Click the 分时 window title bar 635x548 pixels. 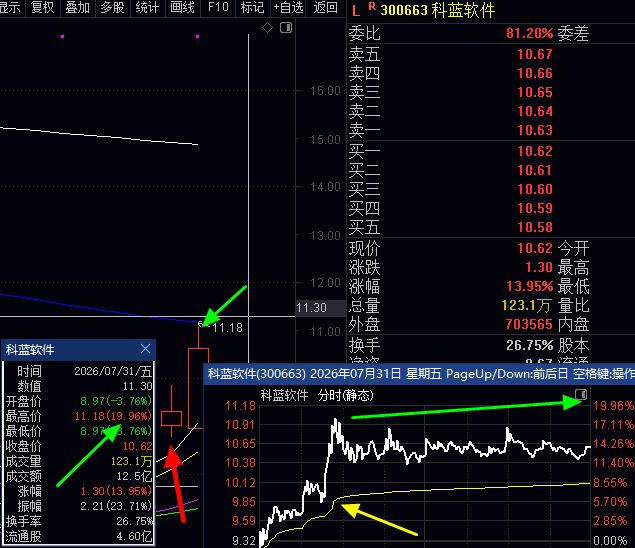point(419,373)
